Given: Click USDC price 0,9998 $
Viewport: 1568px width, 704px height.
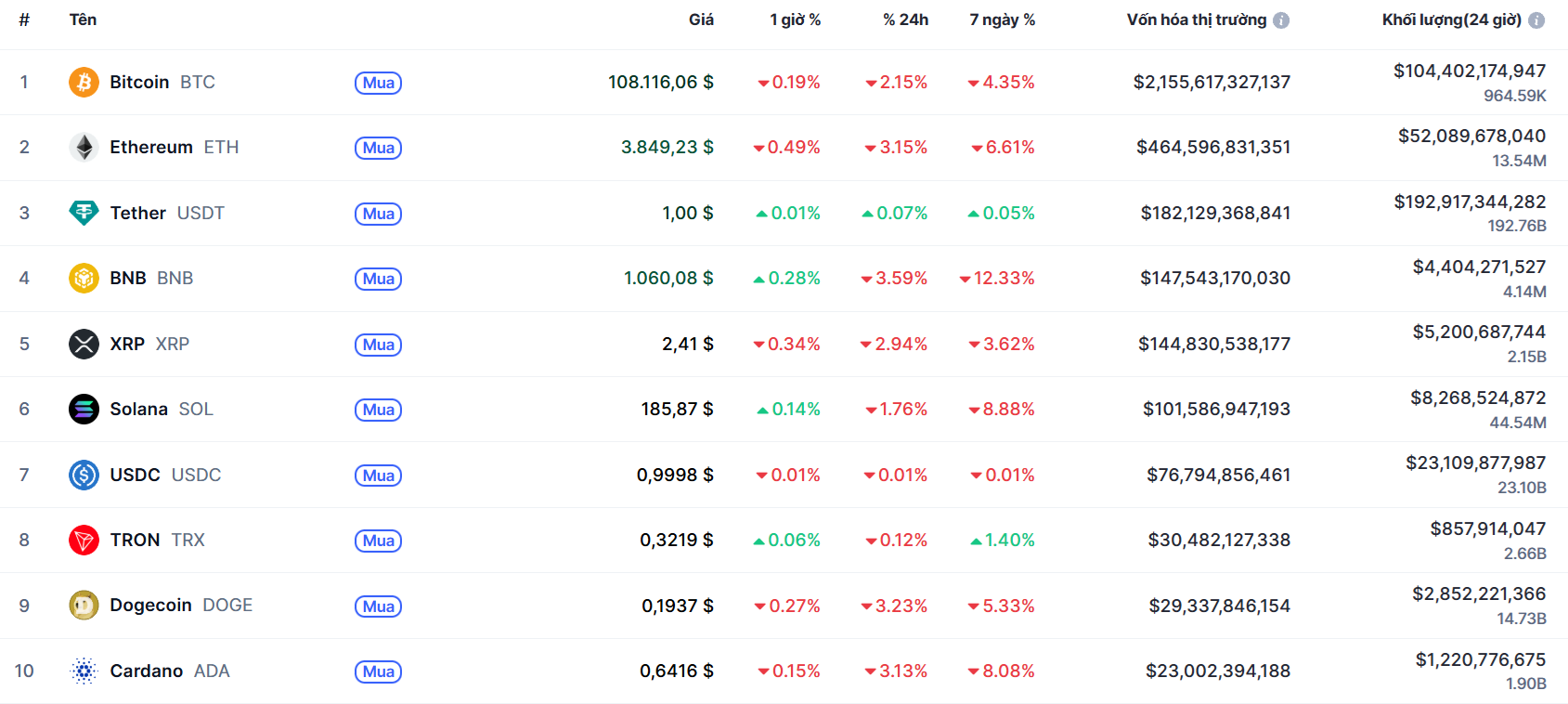Looking at the screenshot, I should click(x=675, y=475).
